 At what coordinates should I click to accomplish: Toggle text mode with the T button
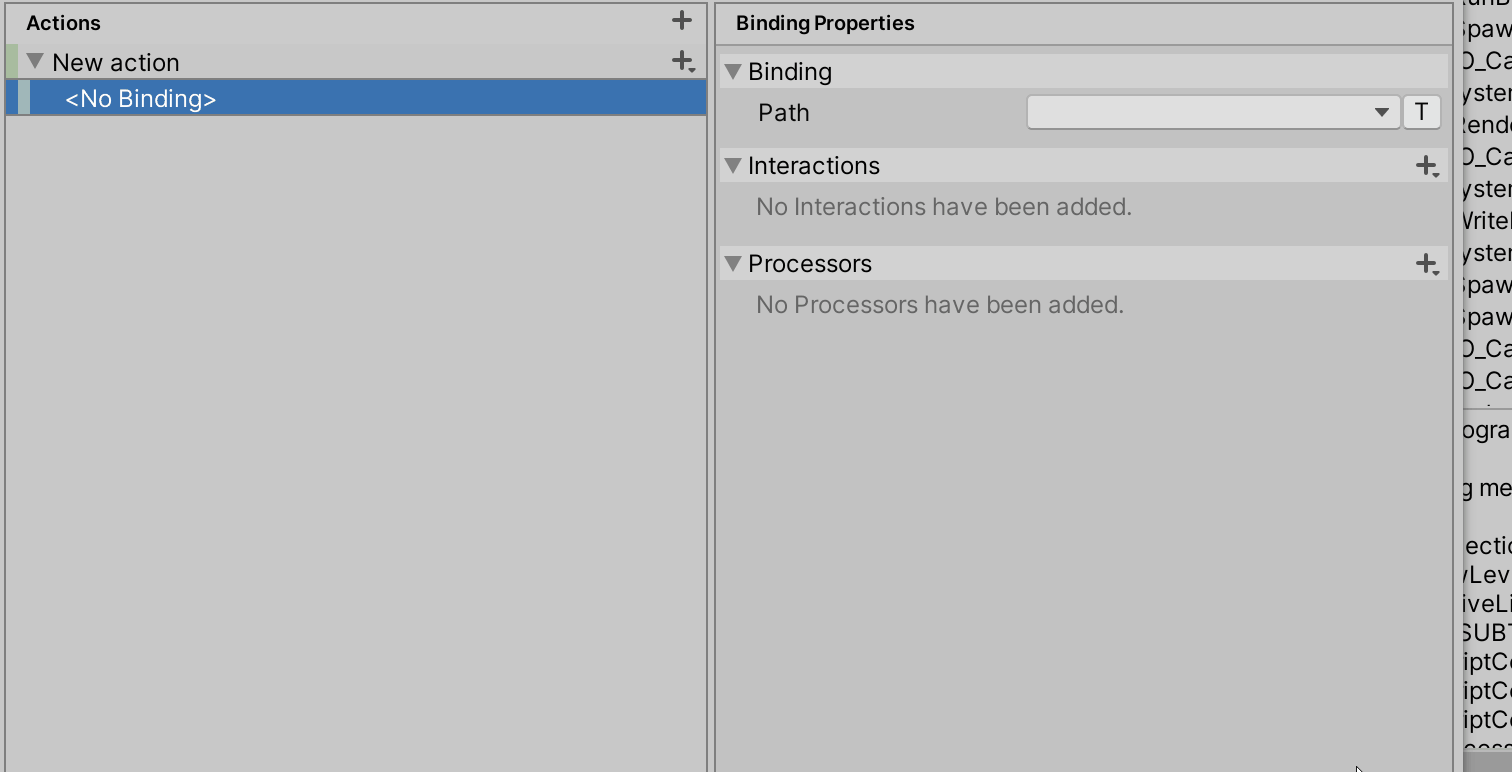[1421, 112]
